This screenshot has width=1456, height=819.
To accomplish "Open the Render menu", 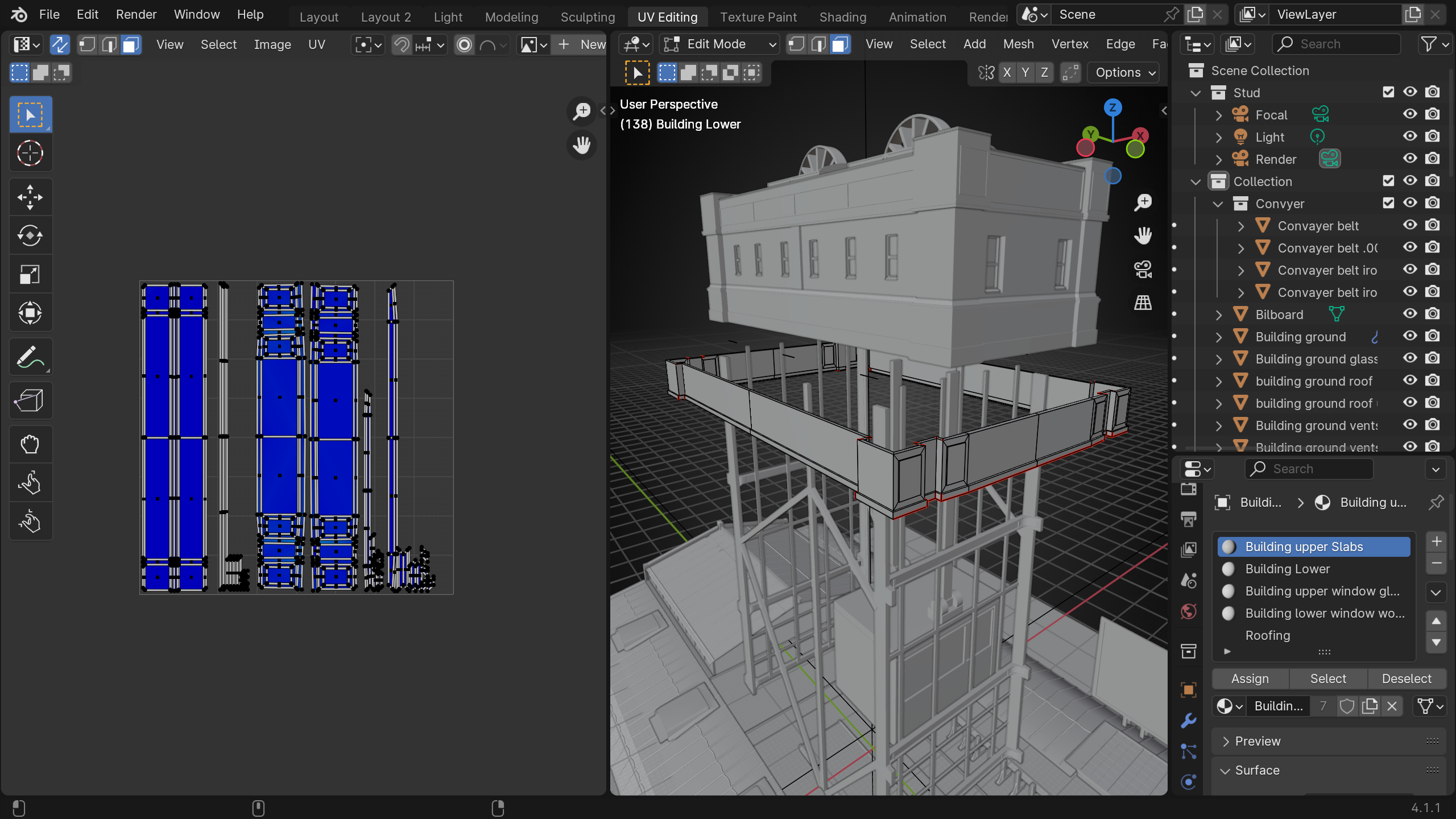I will pyautogui.click(x=136, y=15).
